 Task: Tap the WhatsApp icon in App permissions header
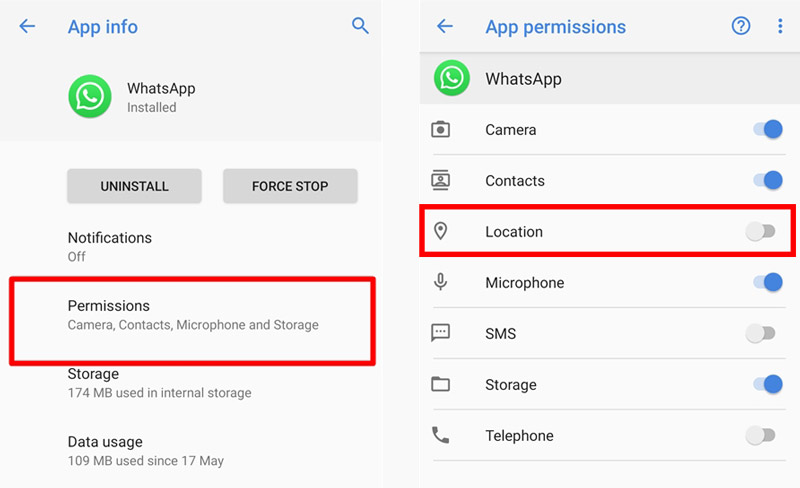[x=452, y=78]
